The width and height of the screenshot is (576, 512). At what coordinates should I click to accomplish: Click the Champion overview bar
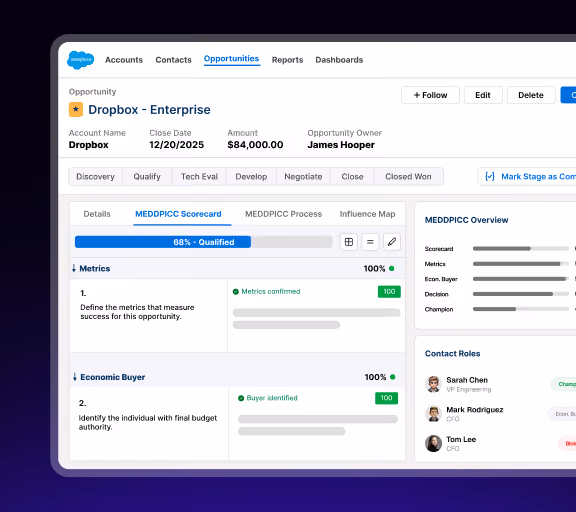coord(521,309)
